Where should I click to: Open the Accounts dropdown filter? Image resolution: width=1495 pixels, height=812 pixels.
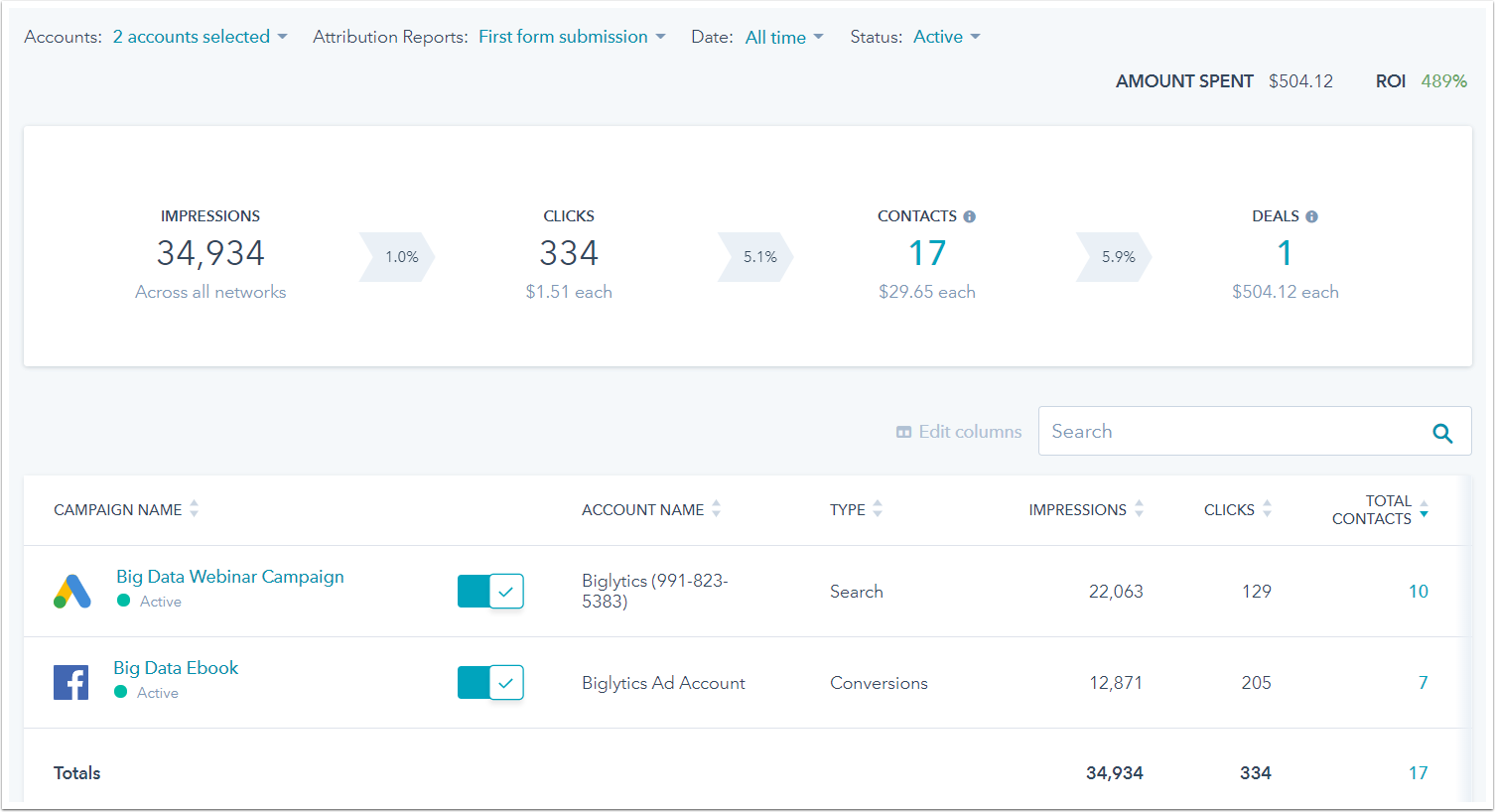tap(200, 37)
